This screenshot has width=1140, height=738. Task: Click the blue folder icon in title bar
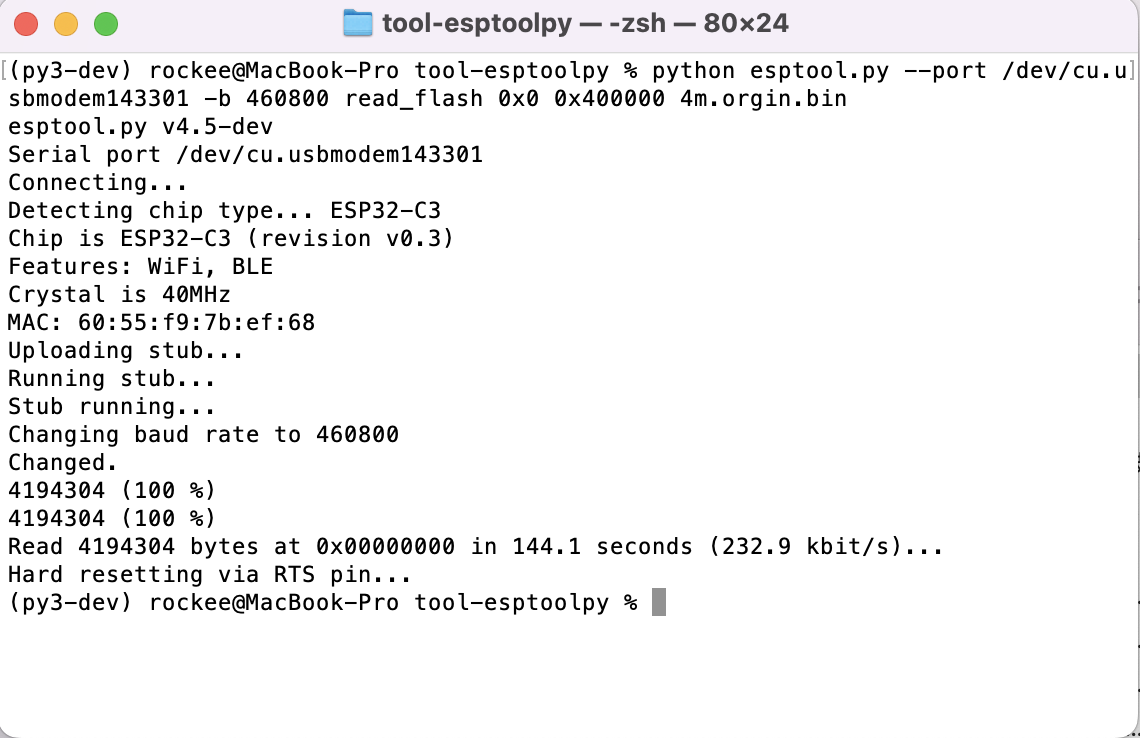click(x=357, y=23)
